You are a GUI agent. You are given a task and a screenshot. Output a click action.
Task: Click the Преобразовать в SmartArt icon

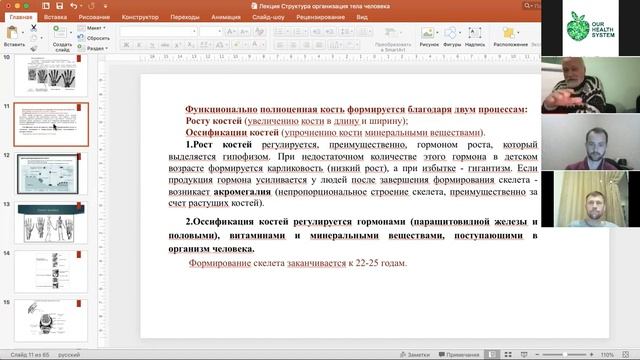[391, 33]
